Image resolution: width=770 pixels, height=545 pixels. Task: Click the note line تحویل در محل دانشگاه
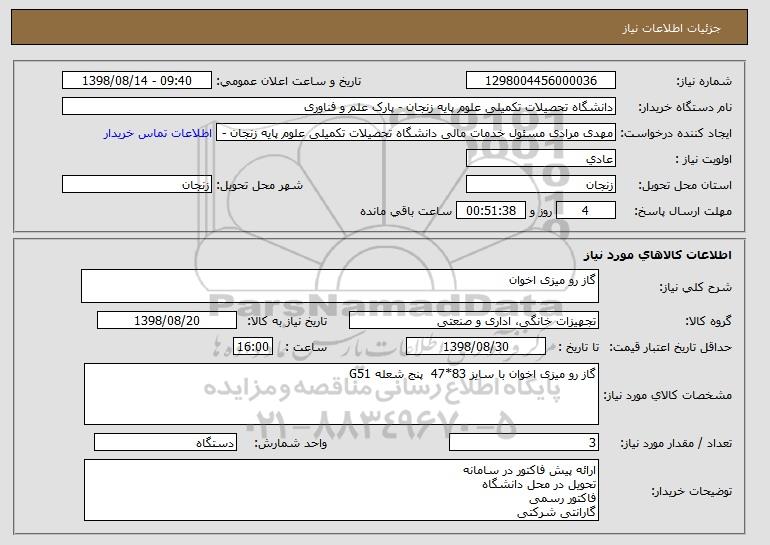[x=539, y=484]
